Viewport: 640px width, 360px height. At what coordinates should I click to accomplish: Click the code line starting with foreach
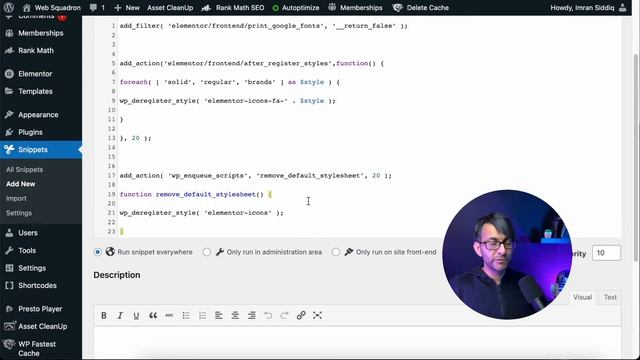[x=229, y=82]
